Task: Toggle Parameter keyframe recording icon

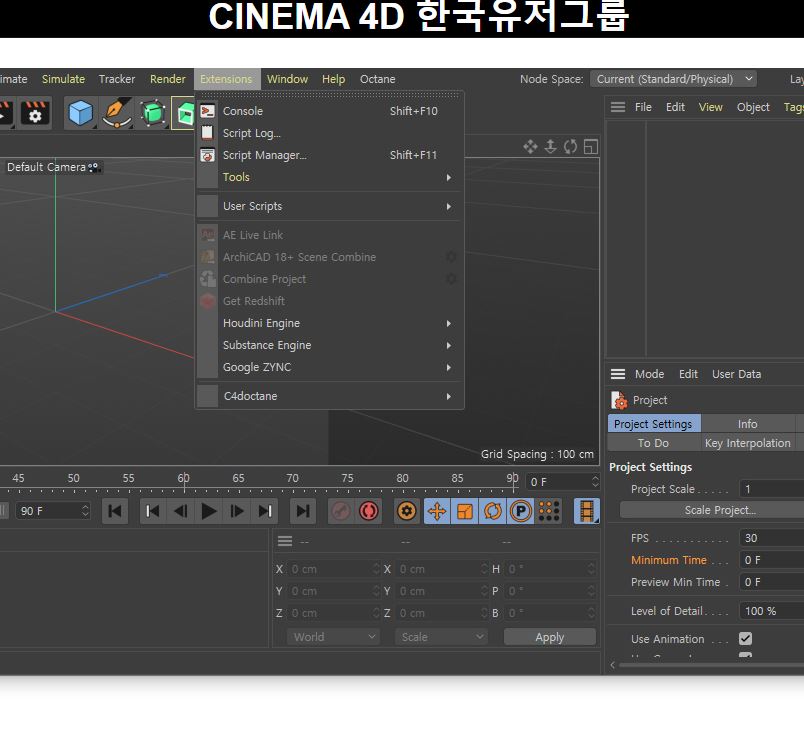Action: [x=520, y=511]
